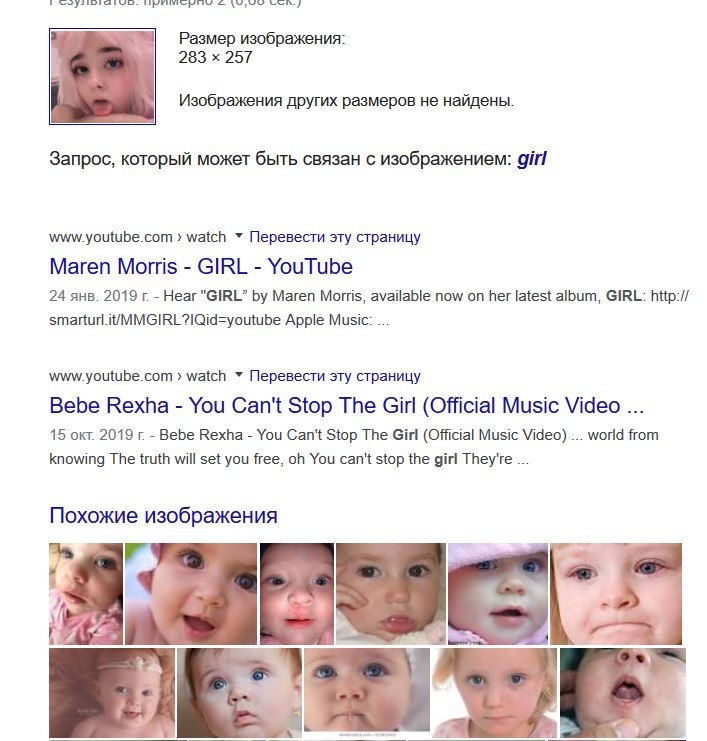The width and height of the screenshot is (707, 741).
Task: Open the Bebe Rexha 'You Can't Stop The Girl' result
Action: coord(346,405)
